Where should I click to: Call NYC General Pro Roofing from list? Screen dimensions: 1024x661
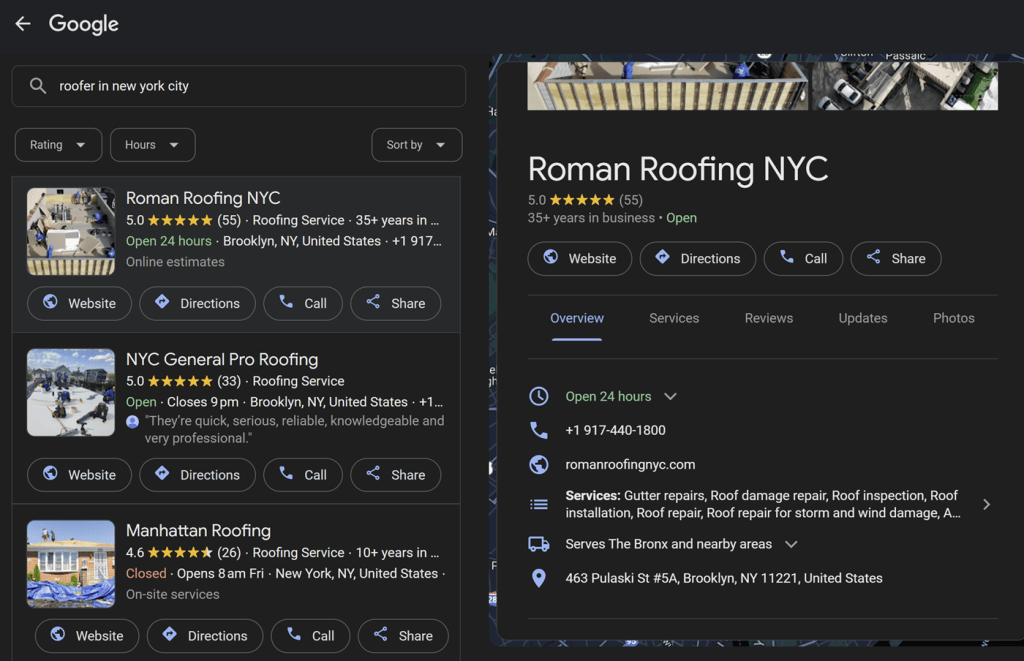303,475
